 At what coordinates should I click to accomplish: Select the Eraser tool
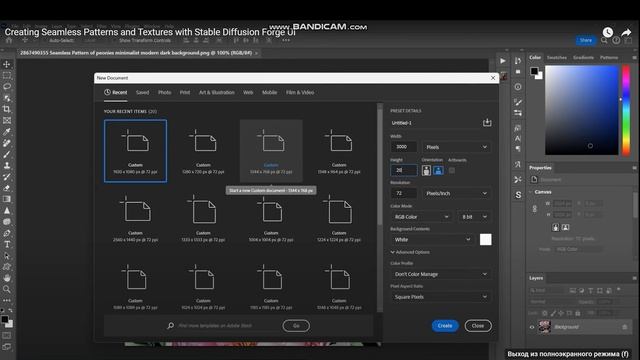tap(7, 188)
